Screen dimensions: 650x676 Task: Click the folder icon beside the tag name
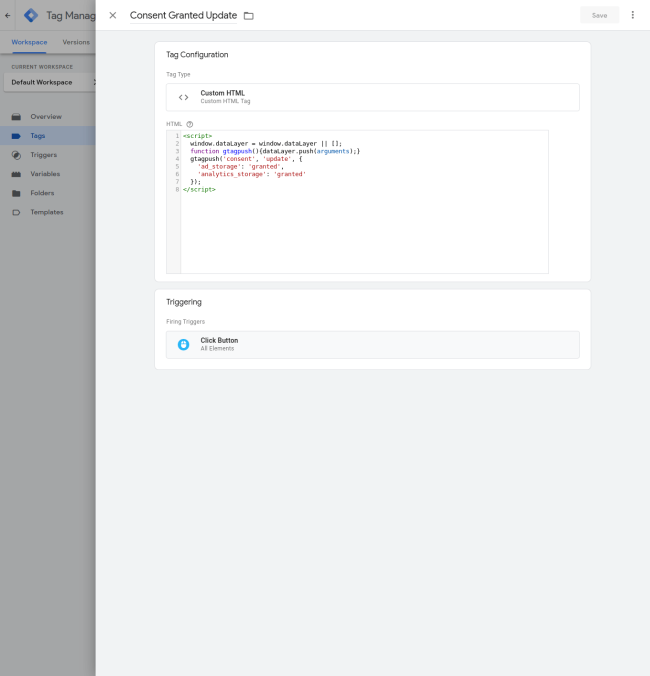point(249,16)
